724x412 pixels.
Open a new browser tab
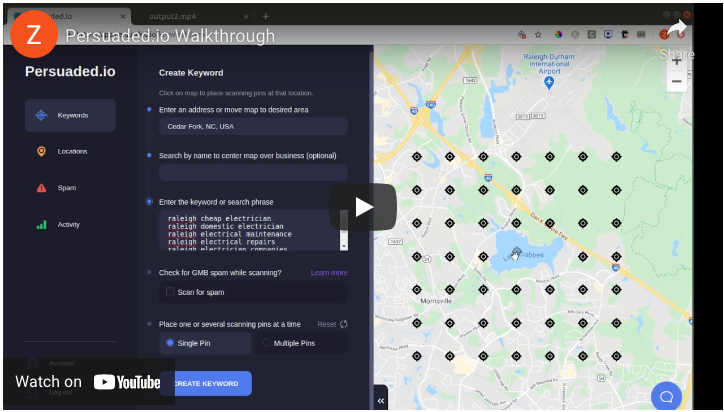[x=265, y=17]
